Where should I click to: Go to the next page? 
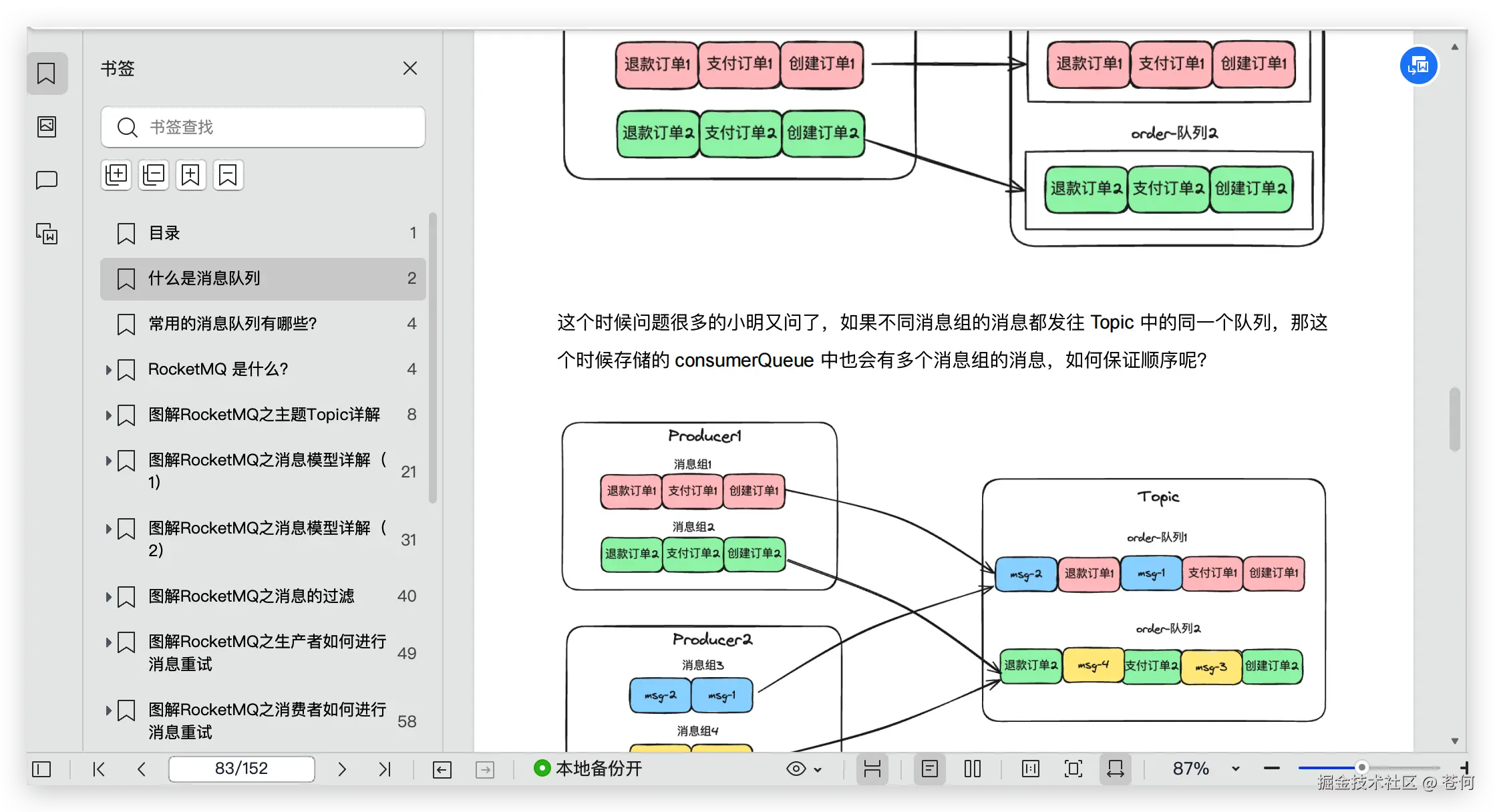point(342,769)
